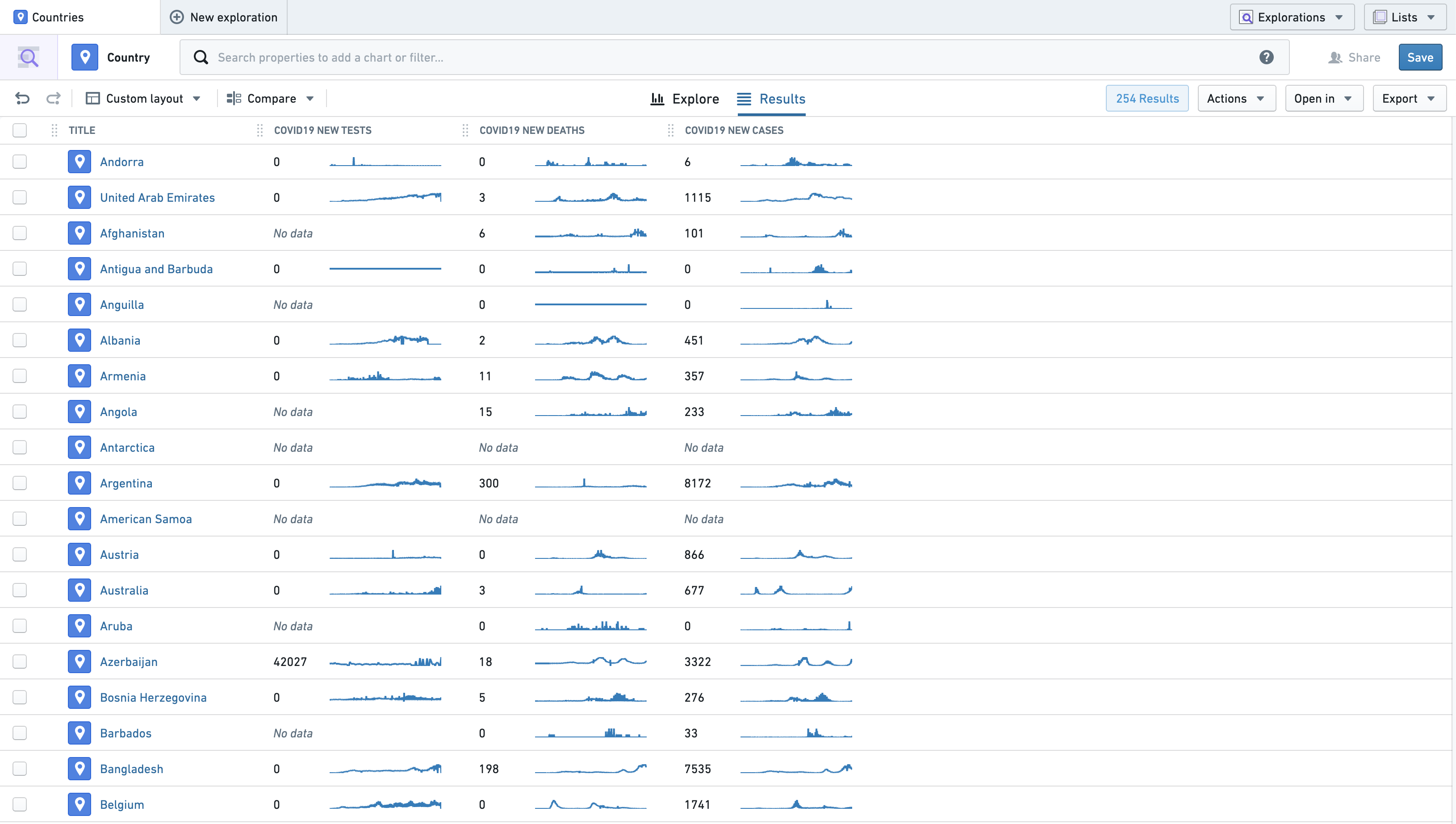Grab the COVID19 NEW TESTS column handle
The image size is (1456, 824).
pos(260,130)
